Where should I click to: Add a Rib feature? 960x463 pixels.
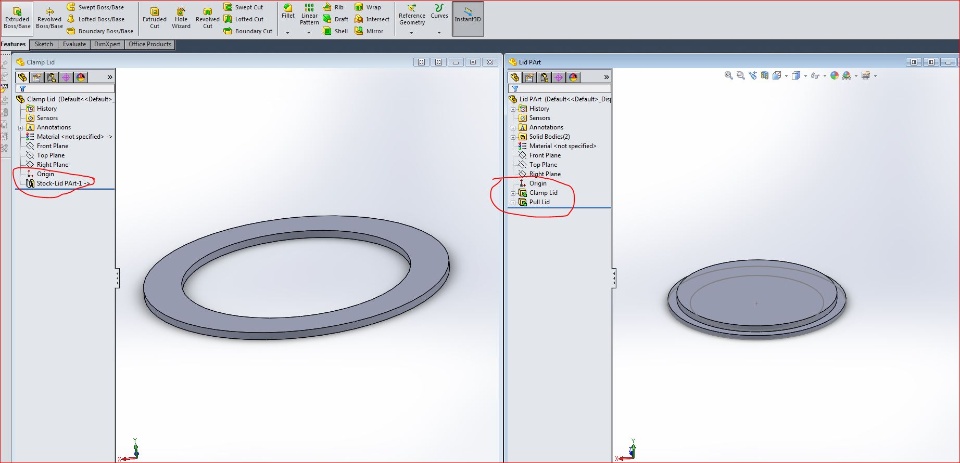click(333, 7)
